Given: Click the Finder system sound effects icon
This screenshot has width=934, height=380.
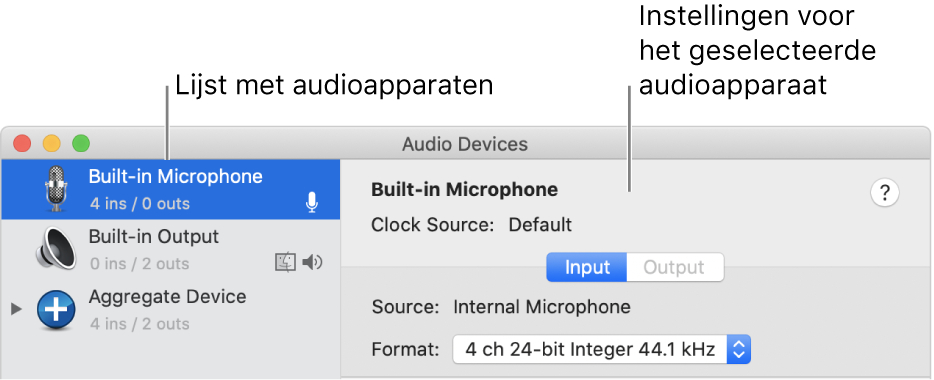Looking at the screenshot, I should (285, 263).
